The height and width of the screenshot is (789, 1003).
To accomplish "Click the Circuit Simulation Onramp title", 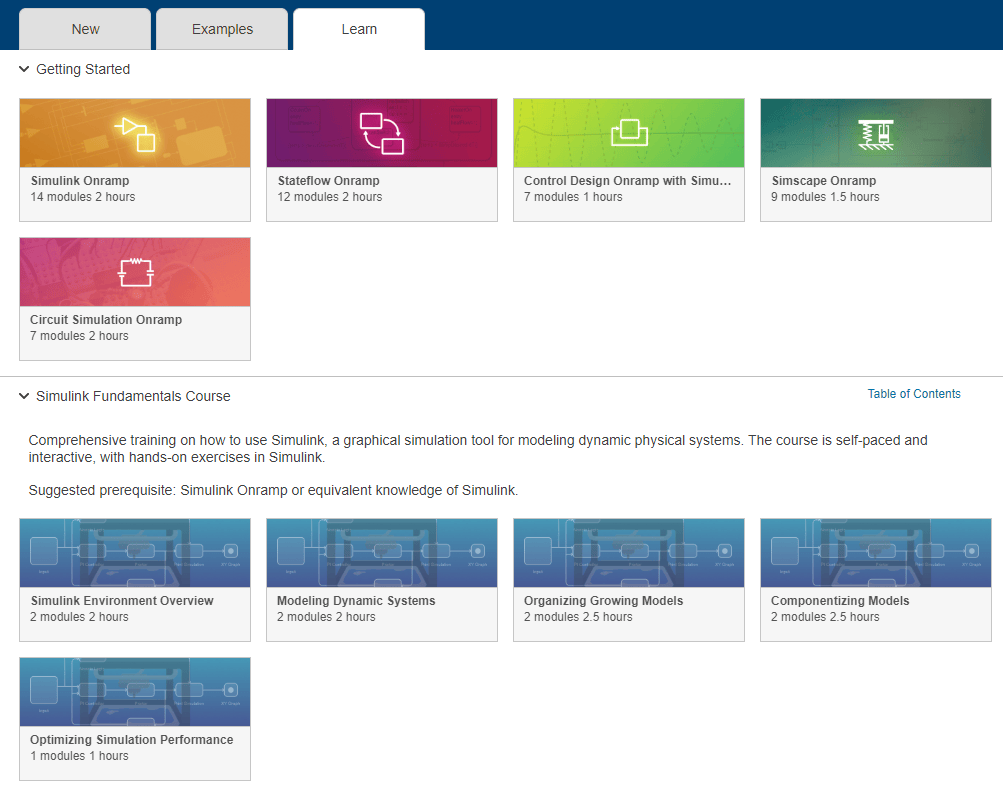I will tap(106, 319).
